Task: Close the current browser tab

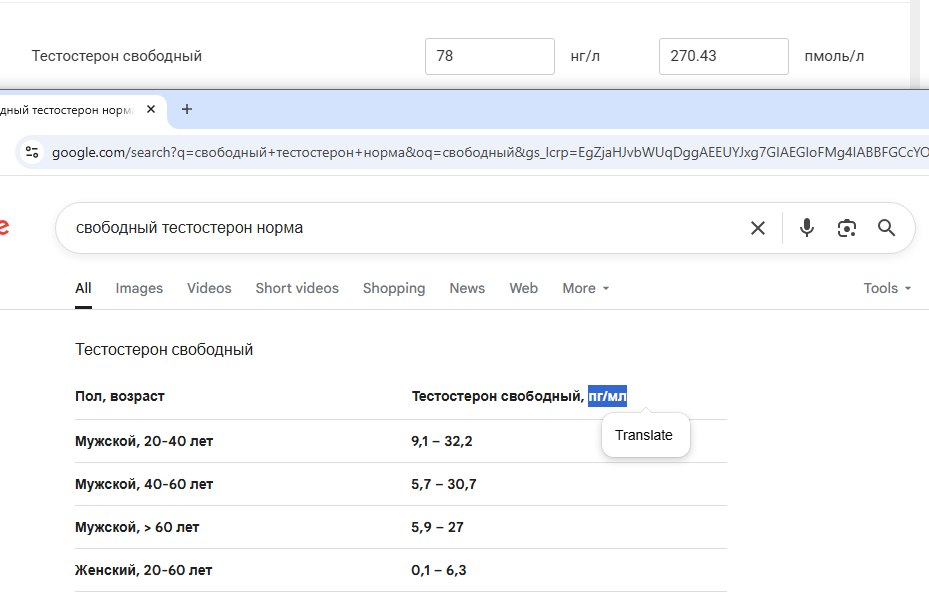Action: point(151,109)
